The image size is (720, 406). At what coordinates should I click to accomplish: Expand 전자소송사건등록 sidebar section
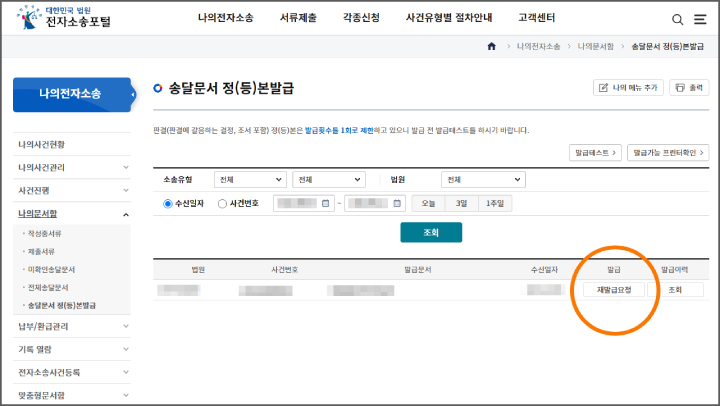pos(72,372)
